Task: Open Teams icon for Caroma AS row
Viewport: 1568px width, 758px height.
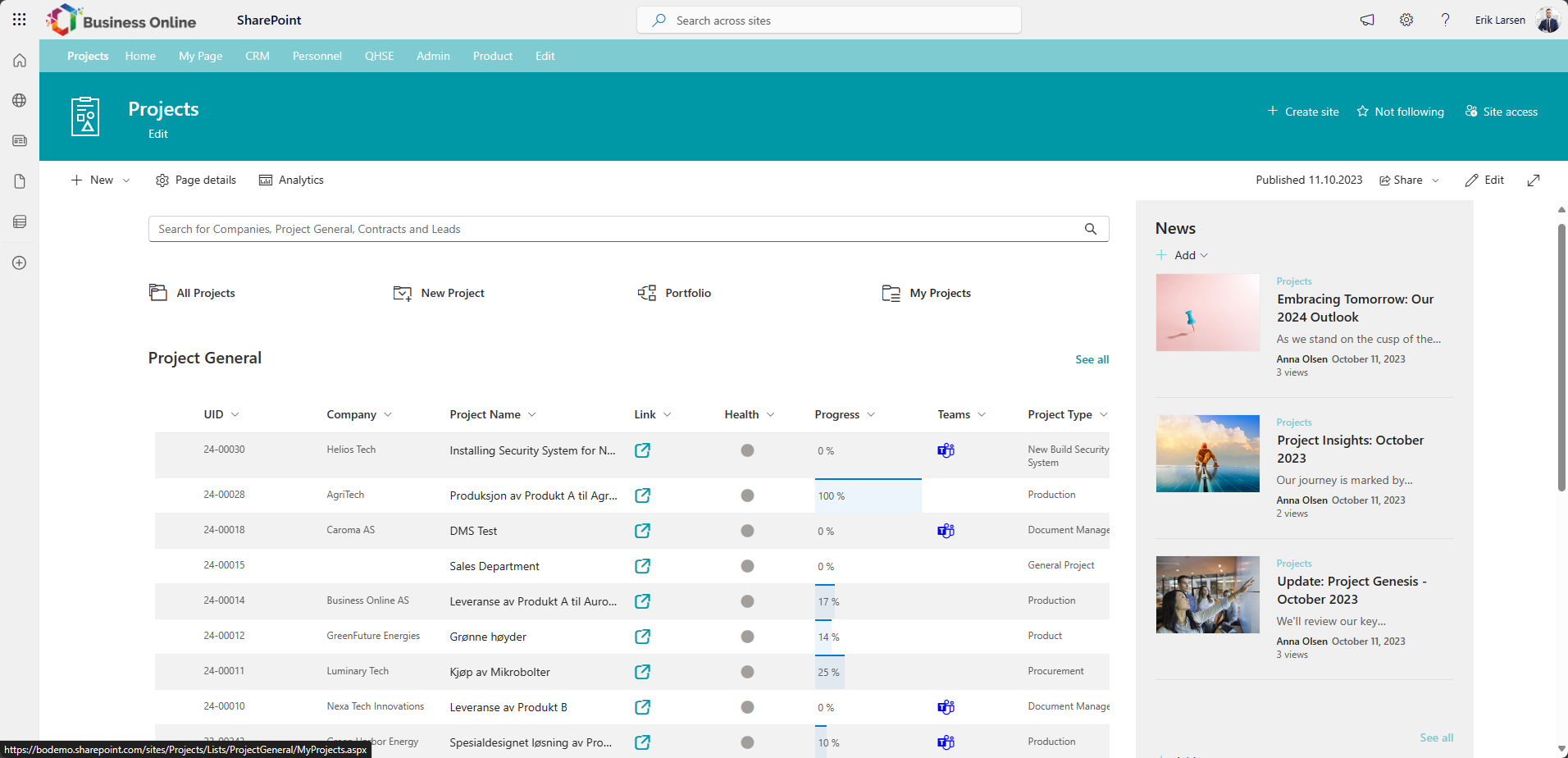Action: [x=946, y=531]
